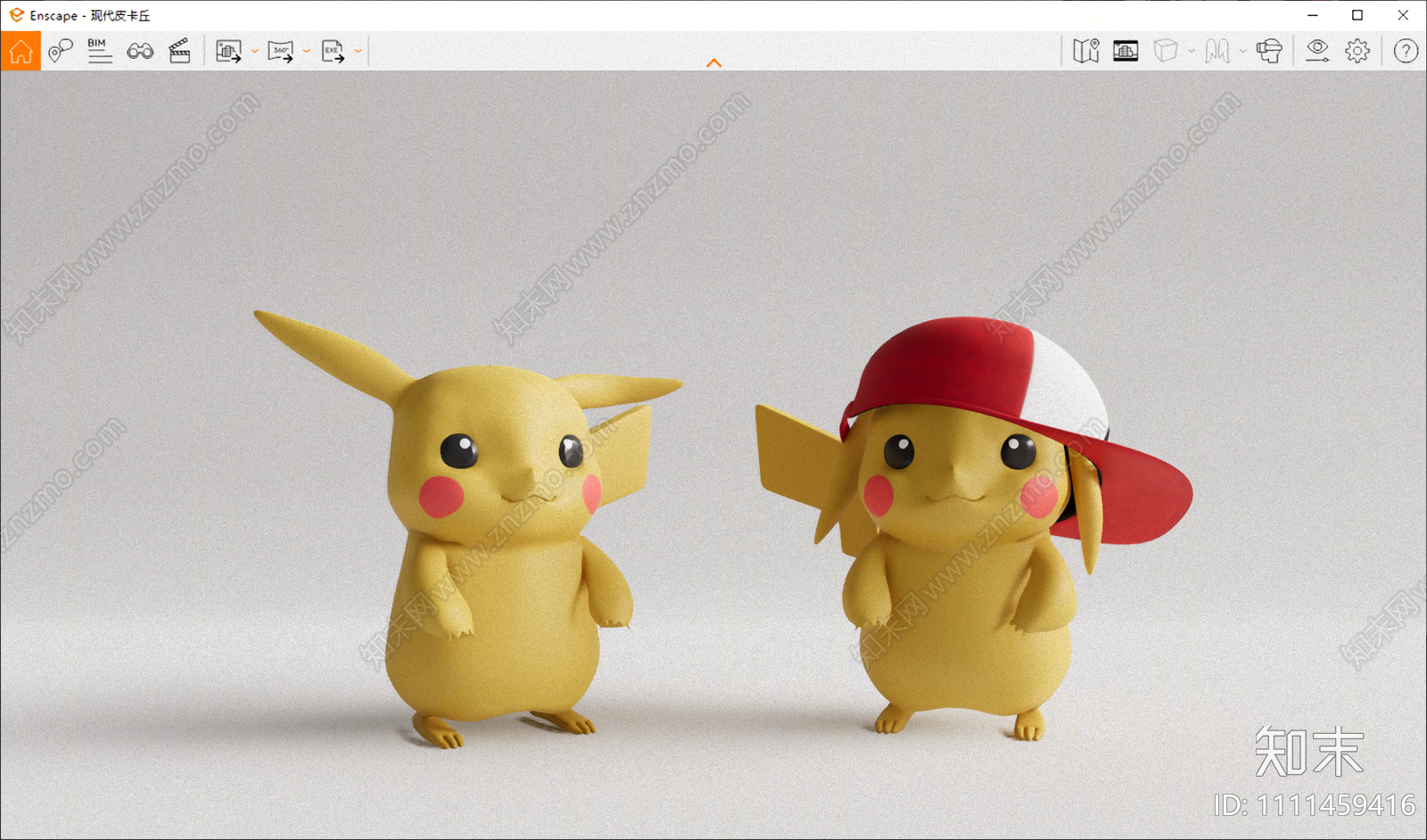Toggle the BIM info mode

(100, 51)
